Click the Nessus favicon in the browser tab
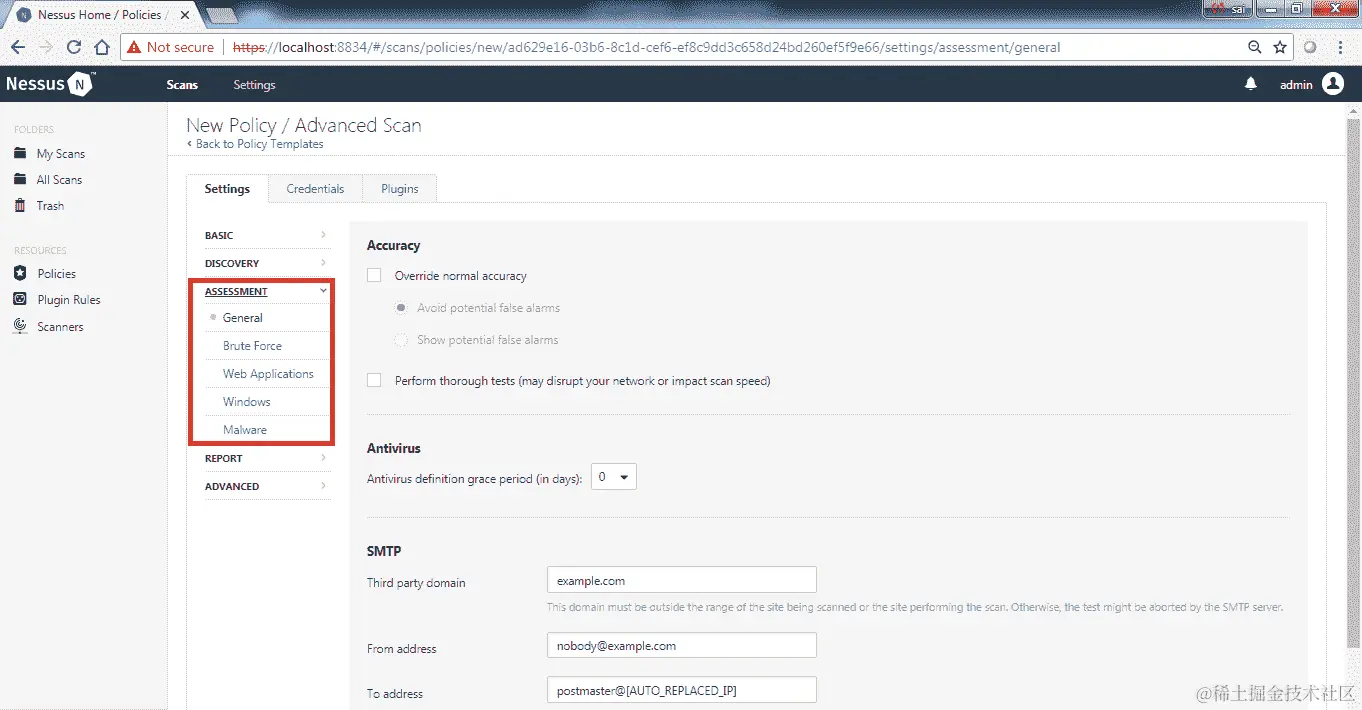 tap(24, 15)
